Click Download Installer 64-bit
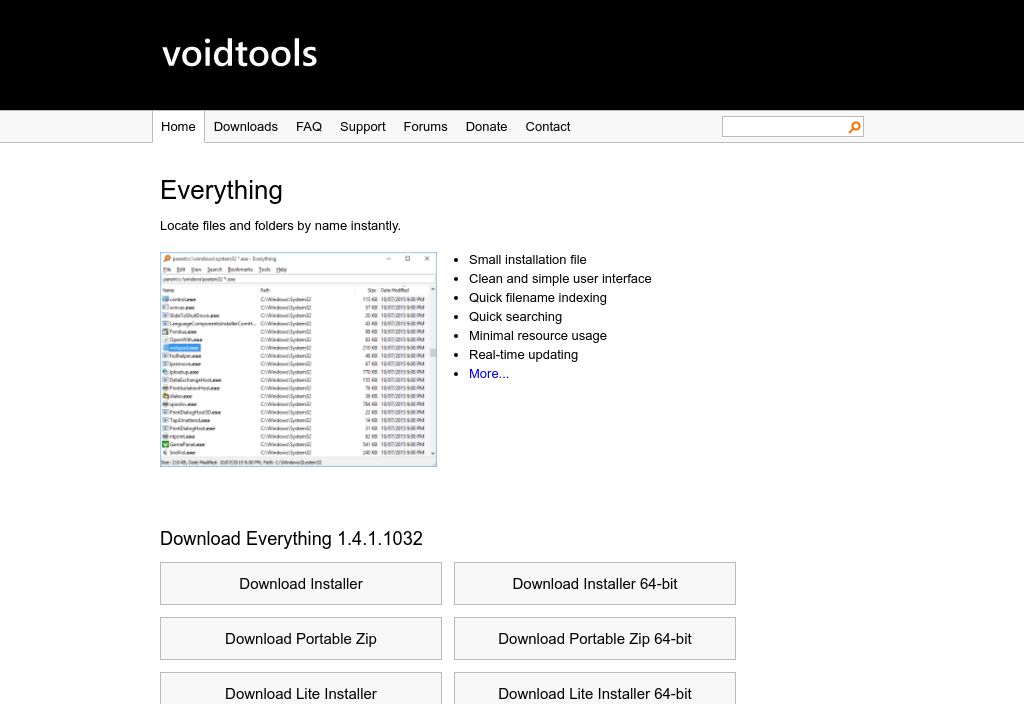 point(595,584)
